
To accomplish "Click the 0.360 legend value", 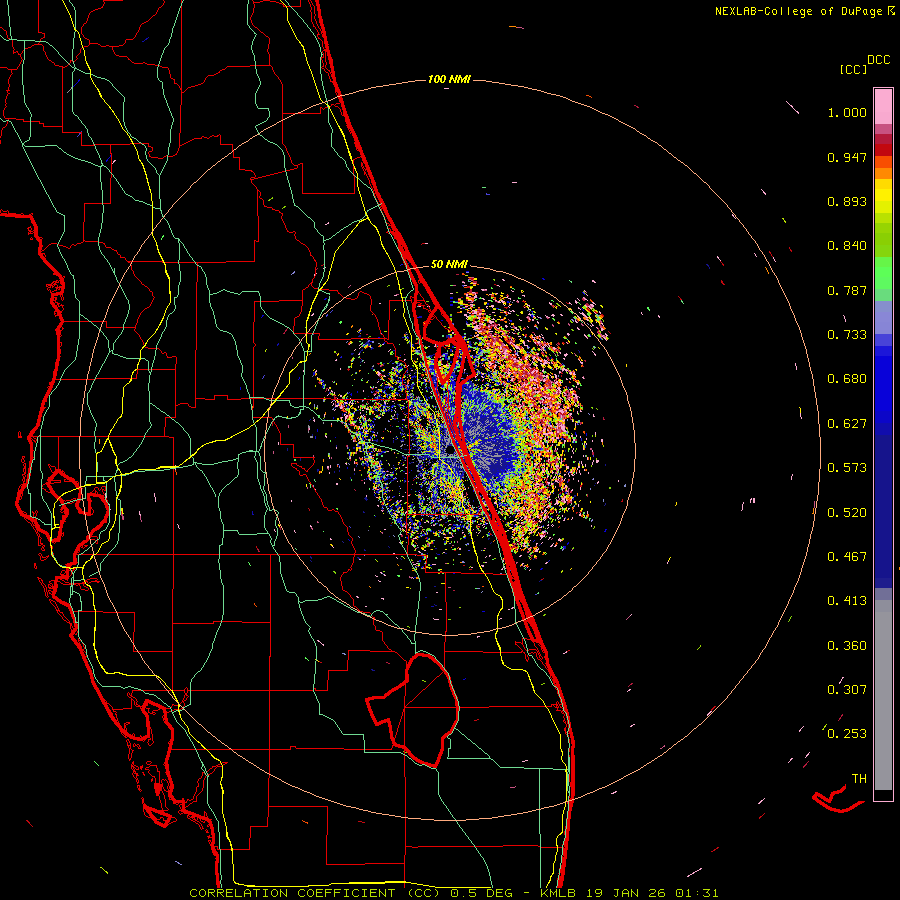I will pyautogui.click(x=847, y=646).
